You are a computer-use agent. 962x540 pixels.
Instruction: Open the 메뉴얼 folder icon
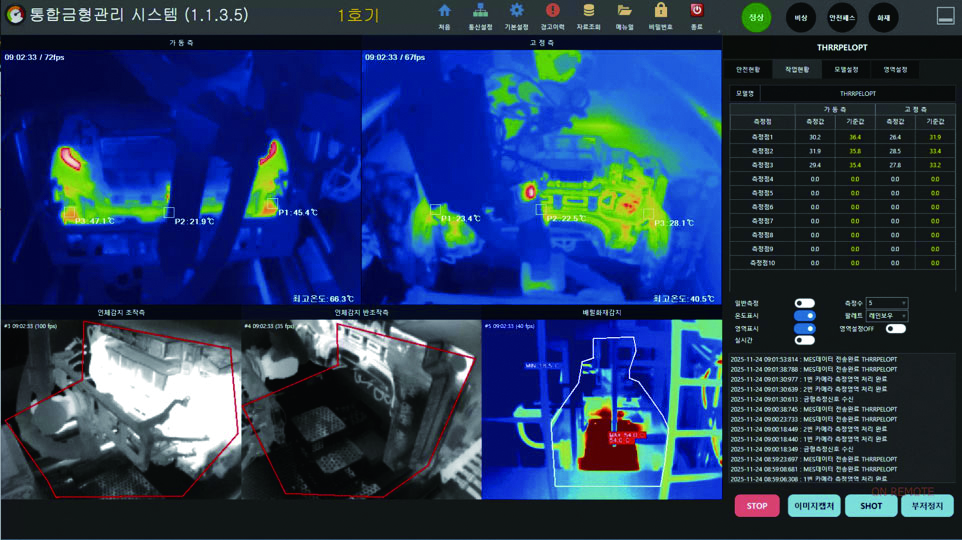[624, 12]
